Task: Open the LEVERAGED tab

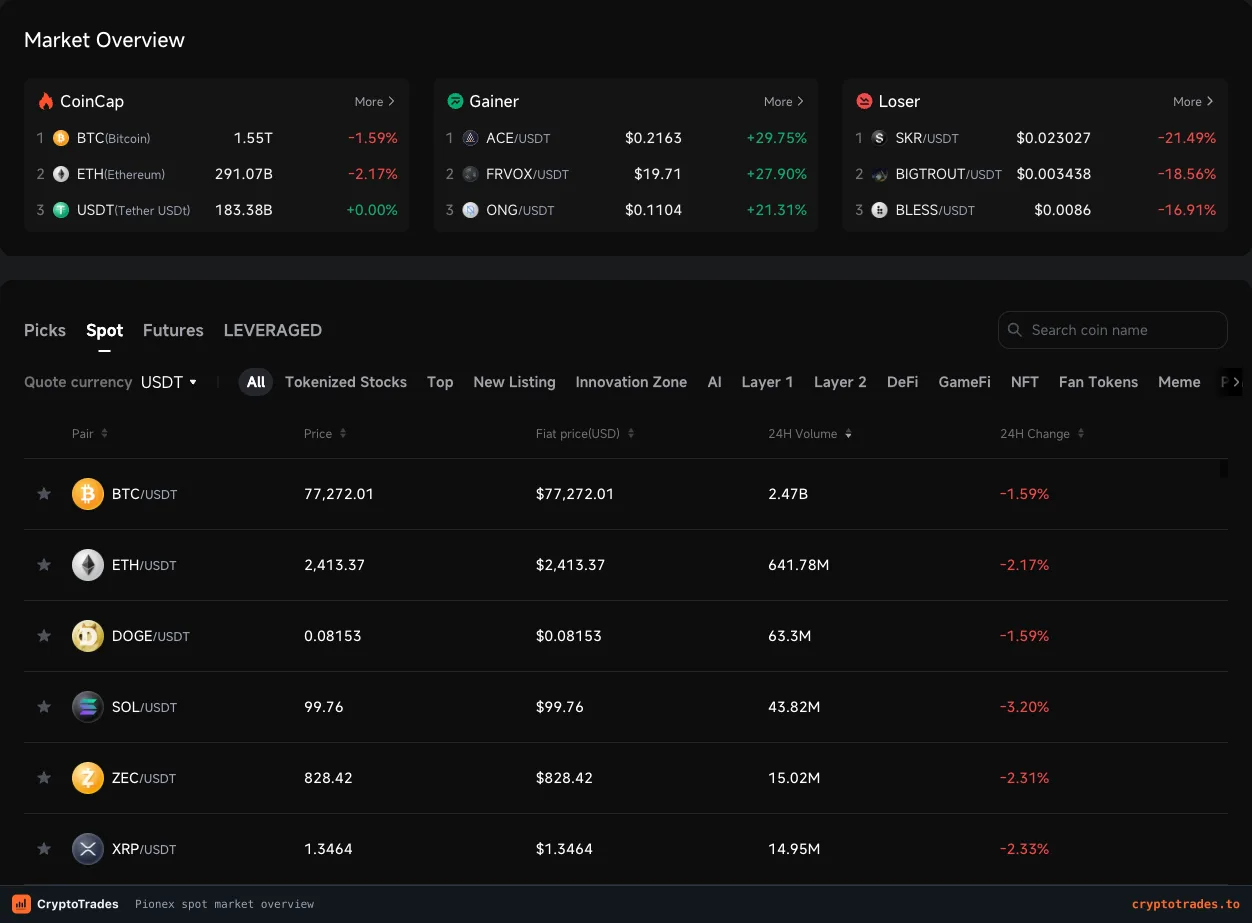Action: click(x=273, y=330)
